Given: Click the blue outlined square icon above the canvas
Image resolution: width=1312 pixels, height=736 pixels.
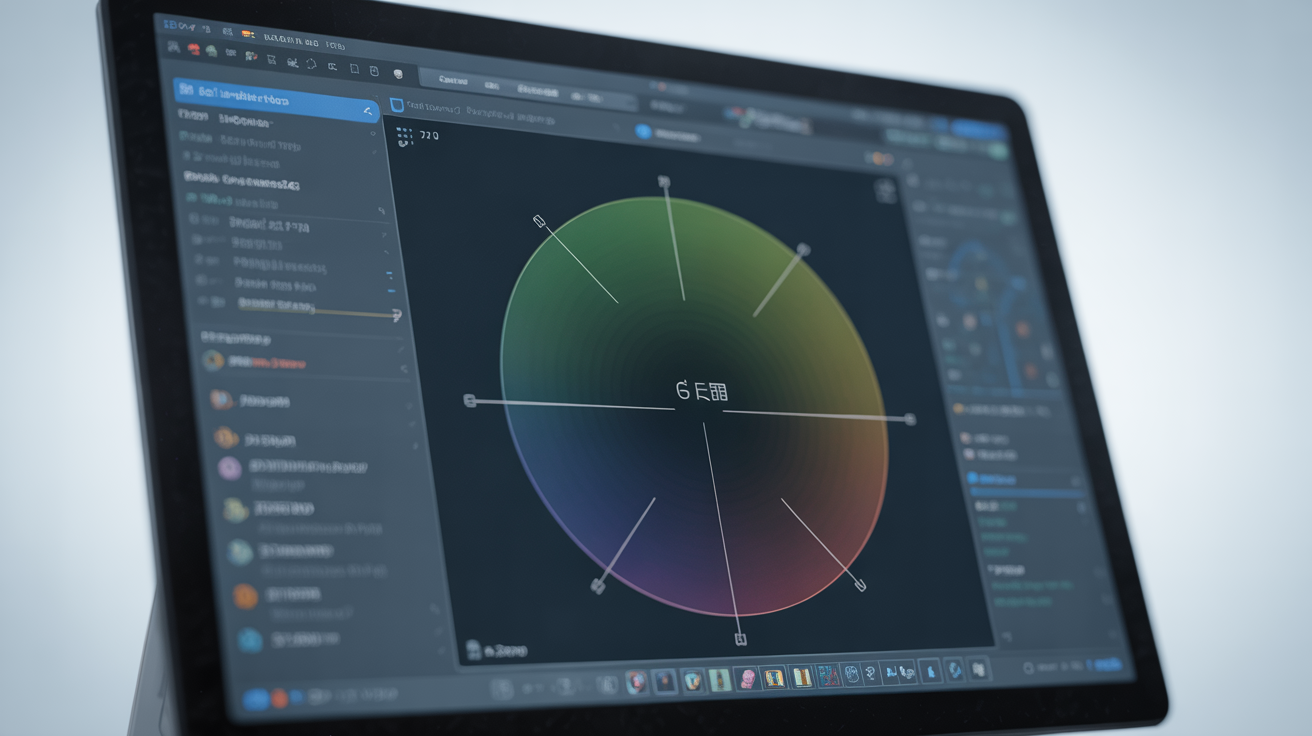Looking at the screenshot, I should (397, 105).
